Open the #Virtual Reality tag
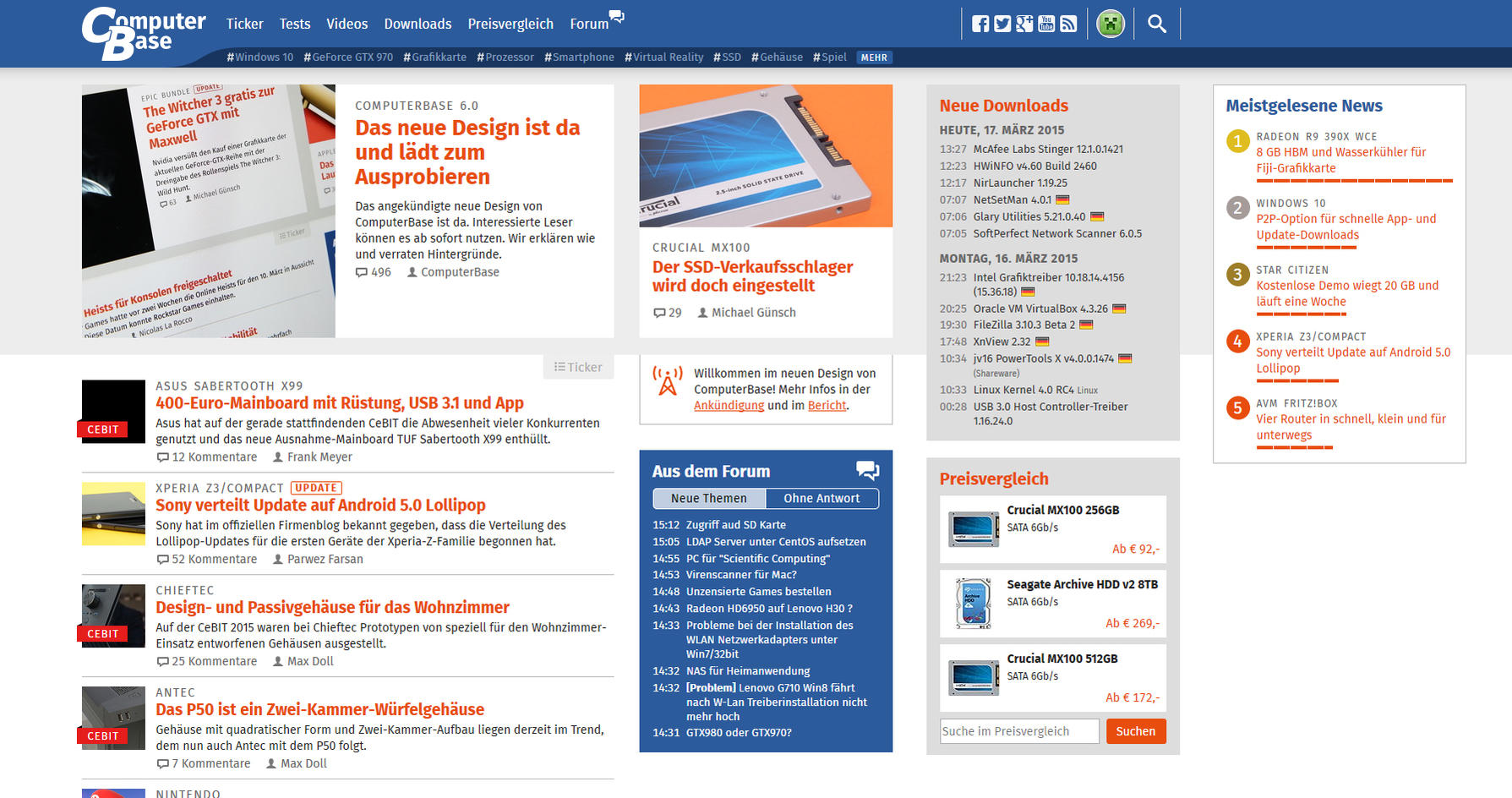The image size is (1512, 798). coord(663,57)
